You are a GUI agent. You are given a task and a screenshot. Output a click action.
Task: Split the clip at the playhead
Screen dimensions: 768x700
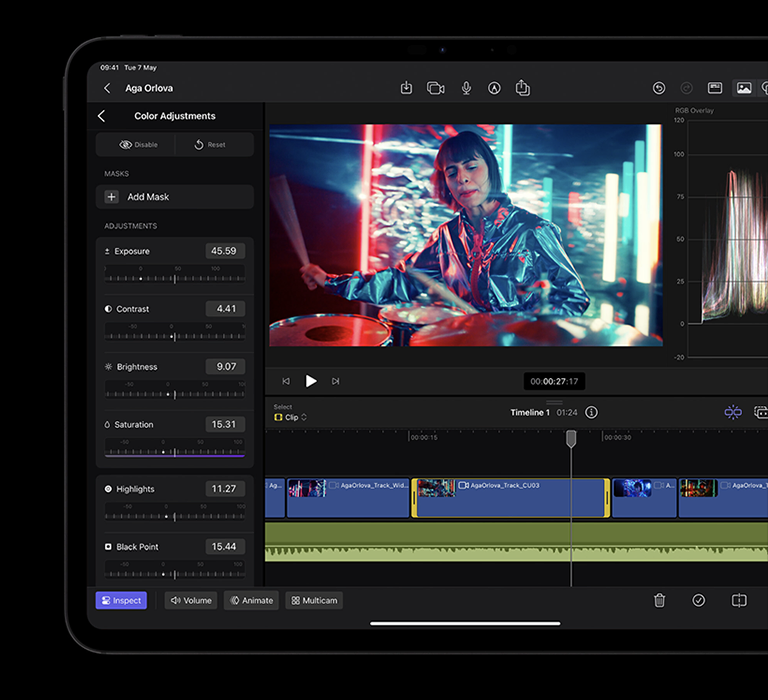point(739,601)
